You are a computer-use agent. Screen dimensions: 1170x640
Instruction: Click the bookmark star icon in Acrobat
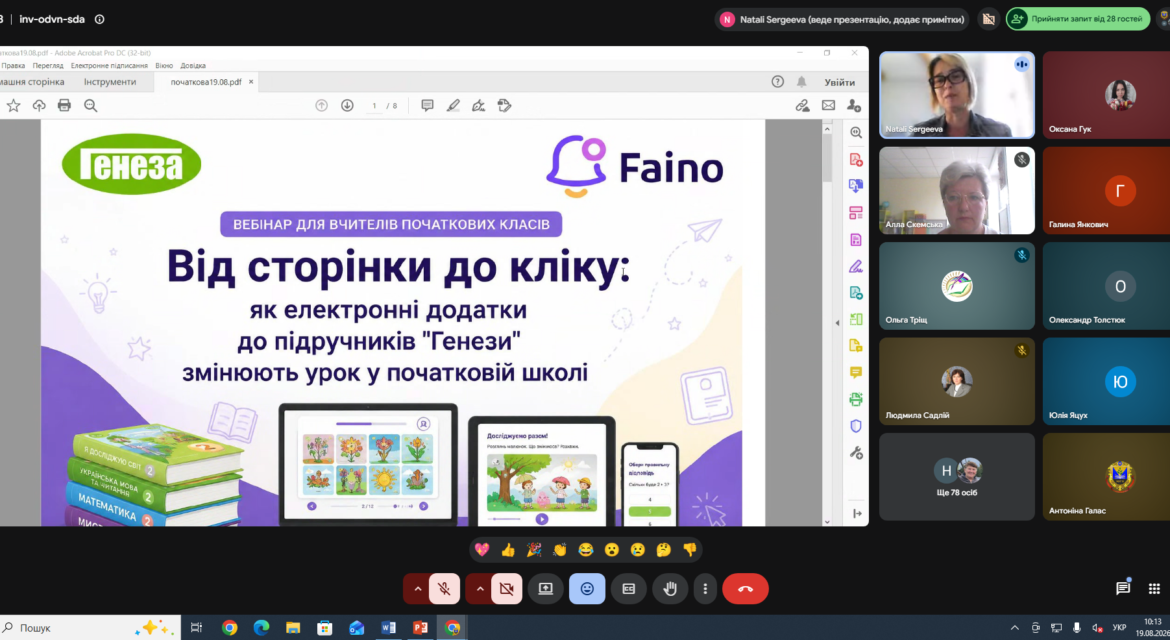13,106
